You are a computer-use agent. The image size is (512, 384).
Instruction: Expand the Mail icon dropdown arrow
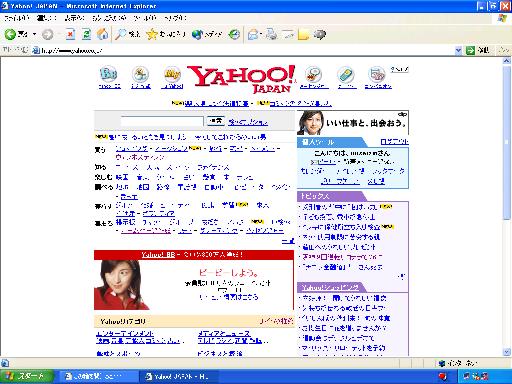click(261, 34)
